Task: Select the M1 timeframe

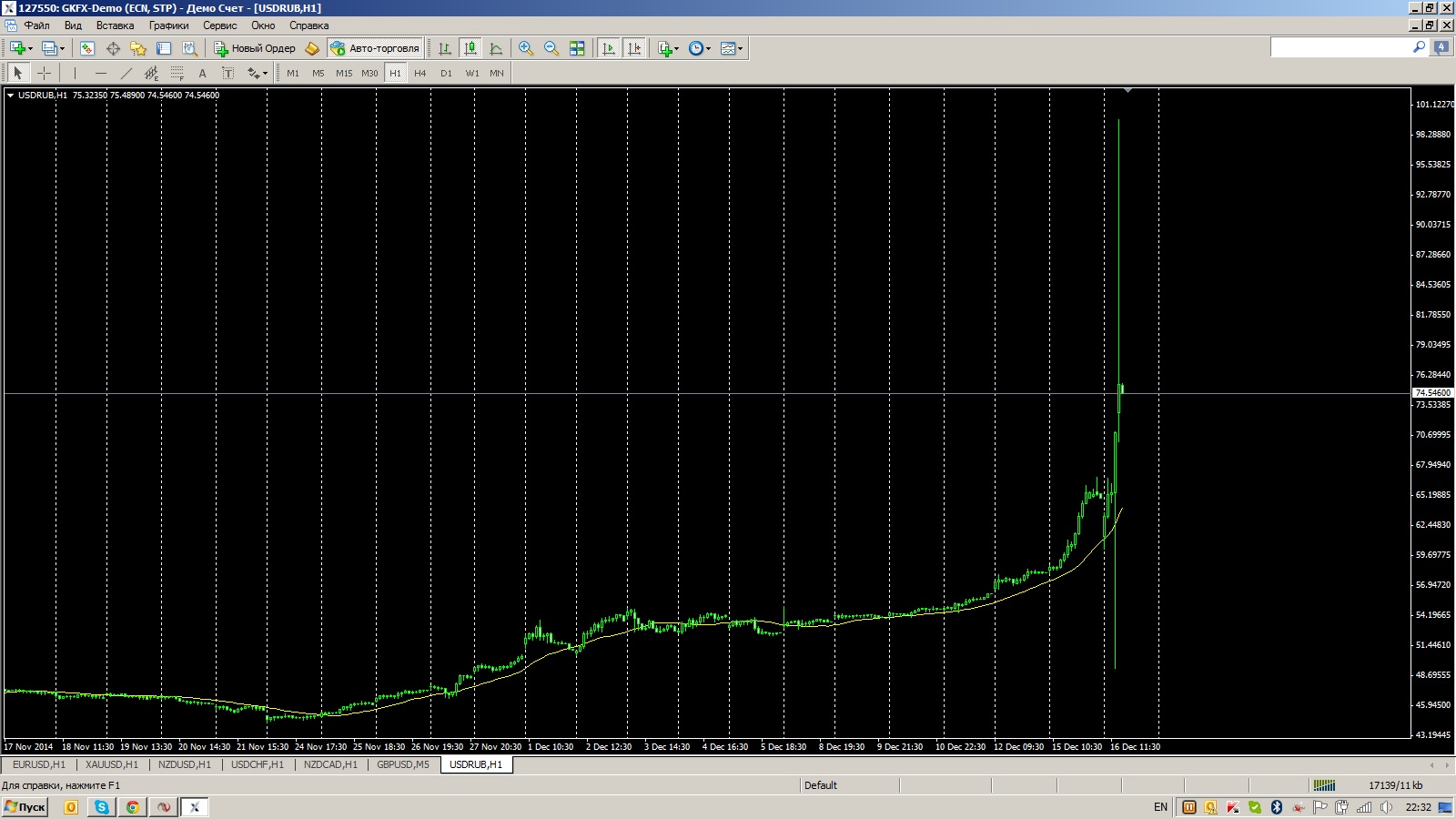Action: click(x=293, y=73)
